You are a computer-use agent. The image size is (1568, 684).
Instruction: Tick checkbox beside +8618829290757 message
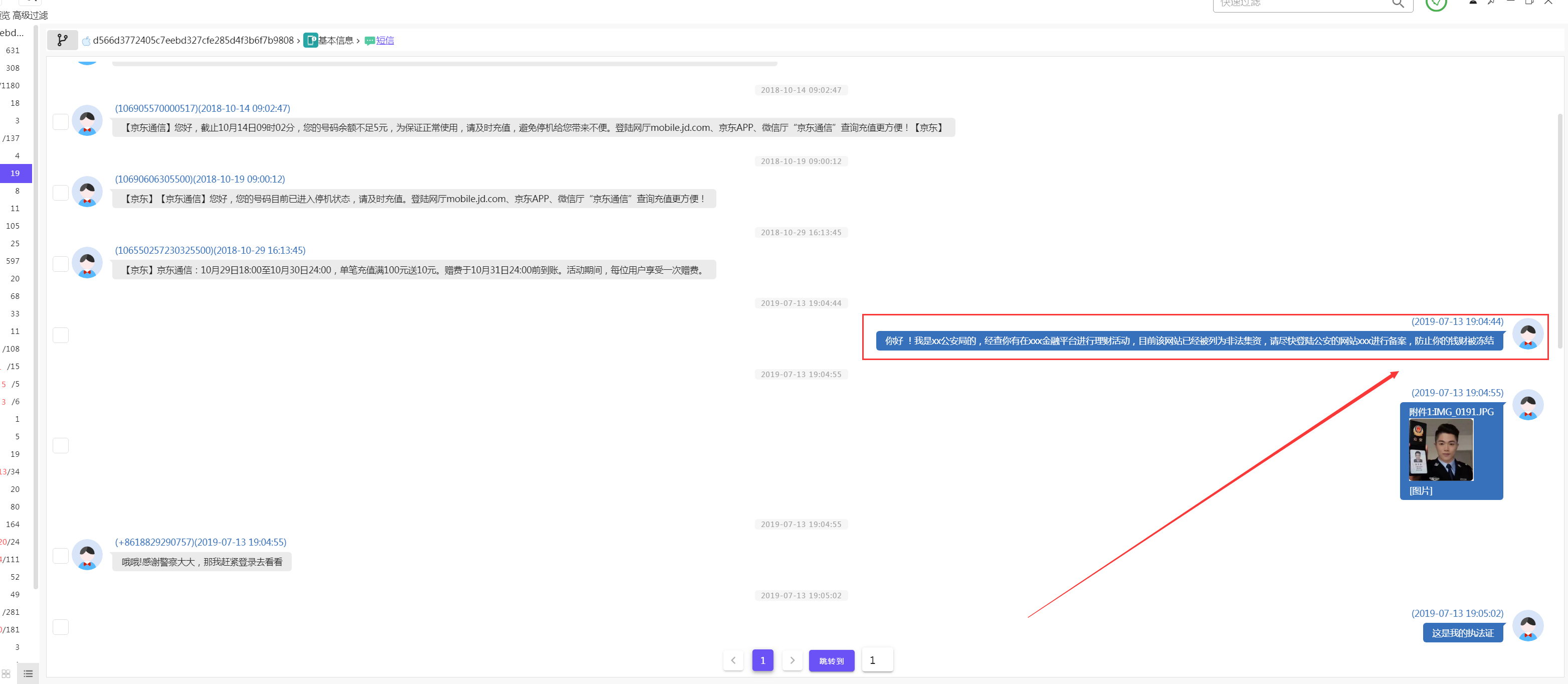(x=60, y=556)
